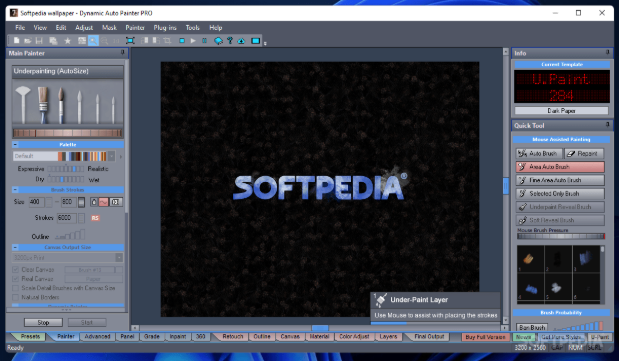Open the Plug-ins menu
This screenshot has height=361, width=619.
165,28
